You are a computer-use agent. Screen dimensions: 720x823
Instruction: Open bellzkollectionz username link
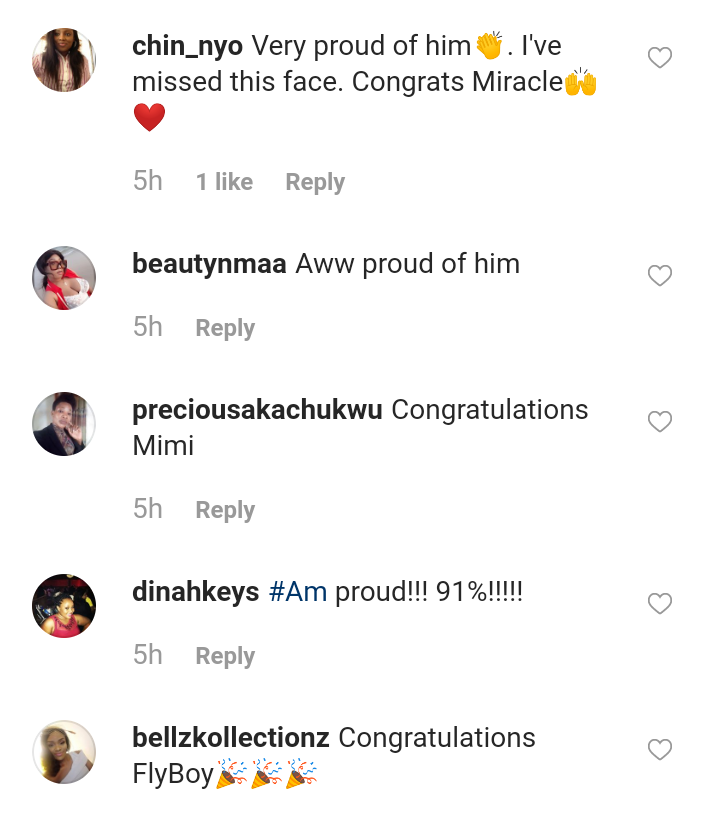[231, 738]
